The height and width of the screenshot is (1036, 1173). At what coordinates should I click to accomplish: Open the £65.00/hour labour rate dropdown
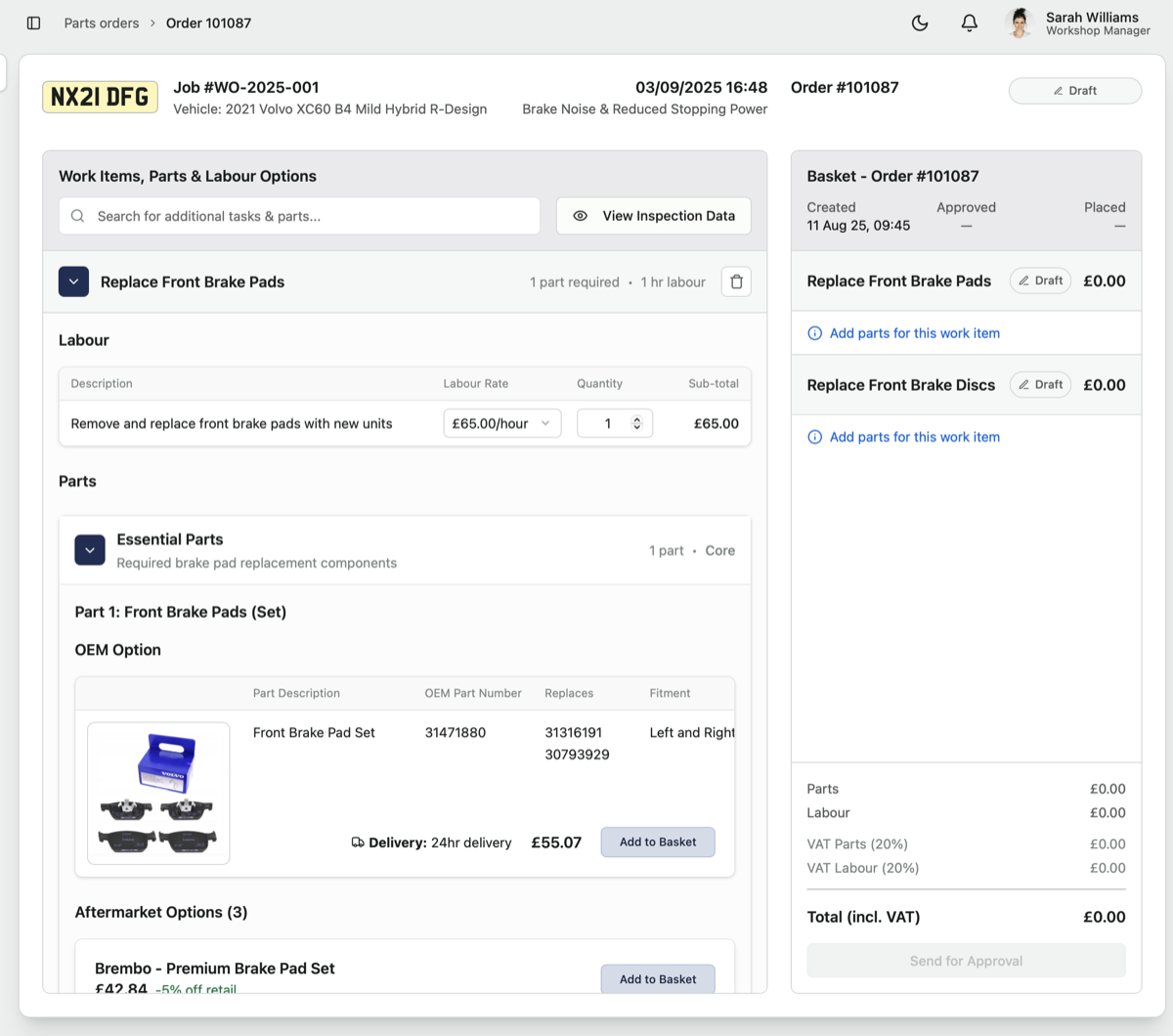click(501, 423)
